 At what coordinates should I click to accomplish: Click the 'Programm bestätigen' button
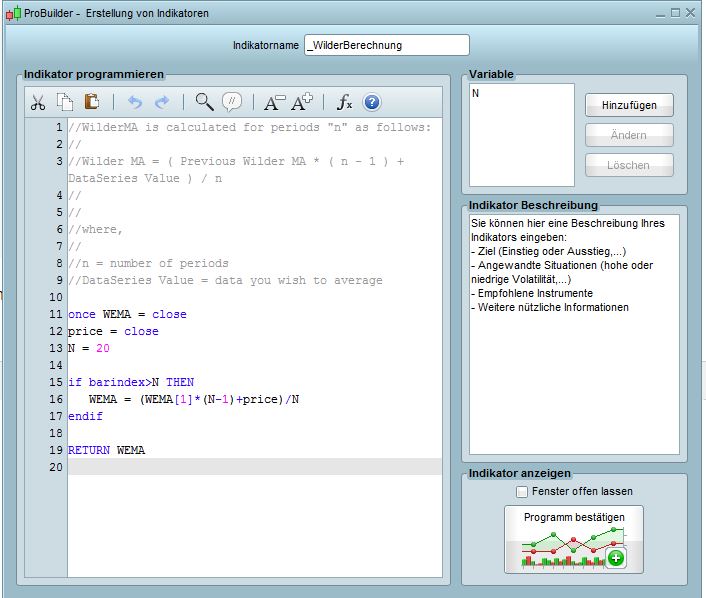coord(574,539)
